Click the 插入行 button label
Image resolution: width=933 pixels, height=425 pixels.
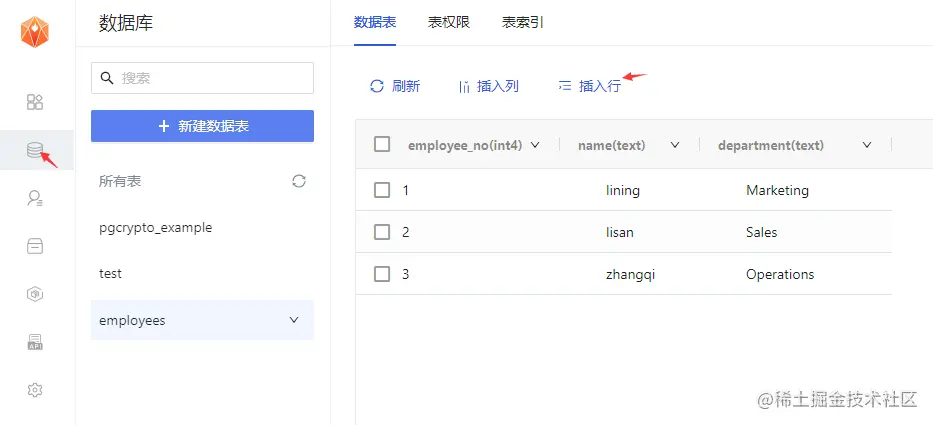pyautogui.click(x=600, y=86)
